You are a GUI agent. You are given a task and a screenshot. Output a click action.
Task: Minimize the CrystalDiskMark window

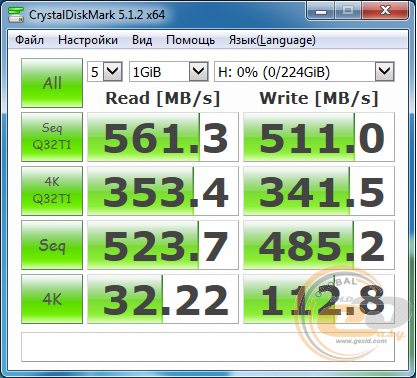coord(321,11)
